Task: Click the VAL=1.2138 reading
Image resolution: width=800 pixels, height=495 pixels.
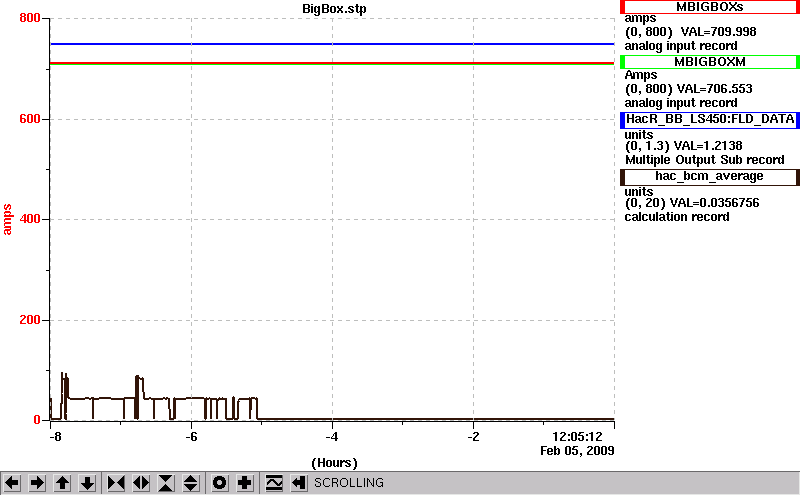Action: point(708,146)
